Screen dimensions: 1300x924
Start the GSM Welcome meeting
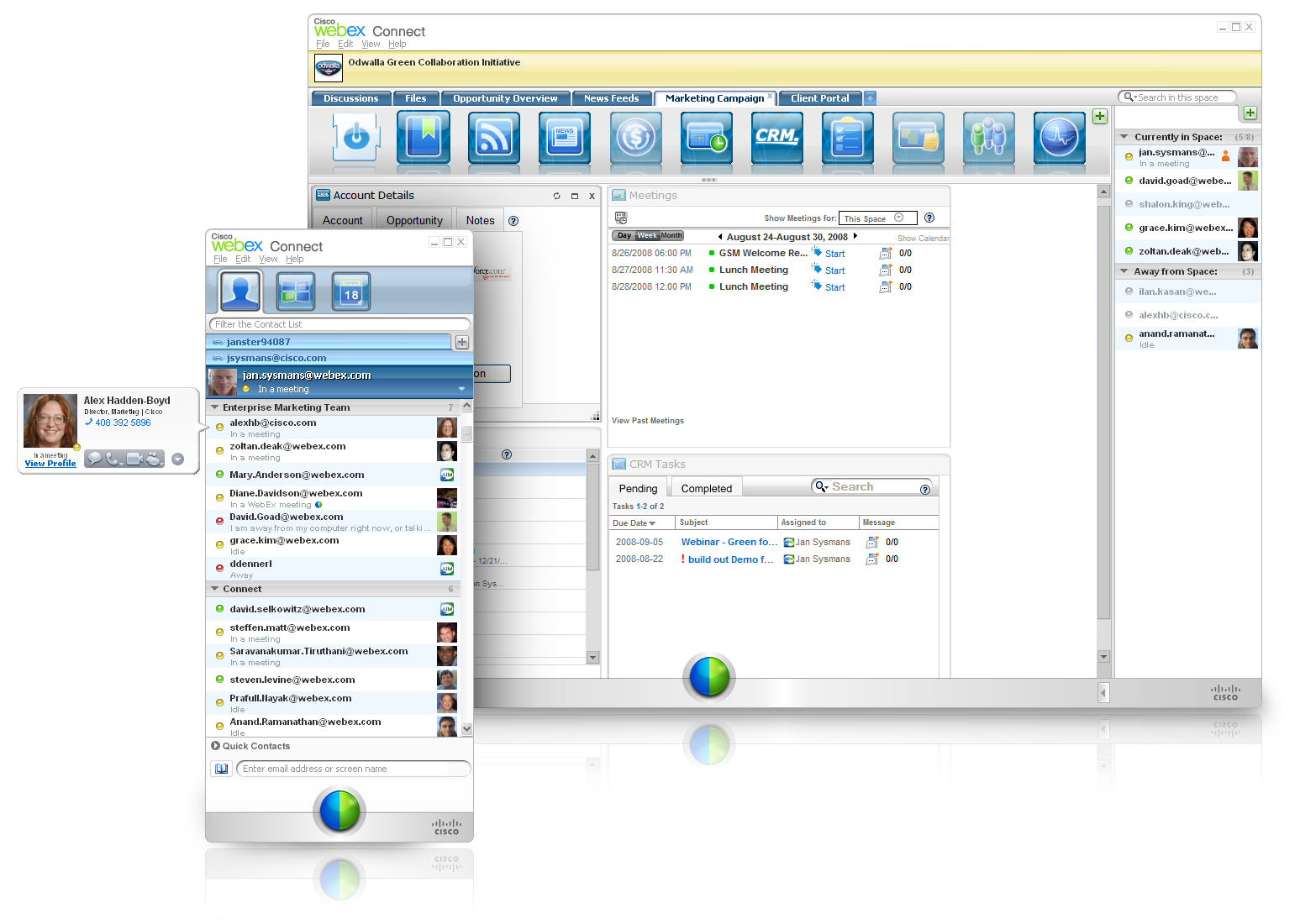tap(834, 254)
